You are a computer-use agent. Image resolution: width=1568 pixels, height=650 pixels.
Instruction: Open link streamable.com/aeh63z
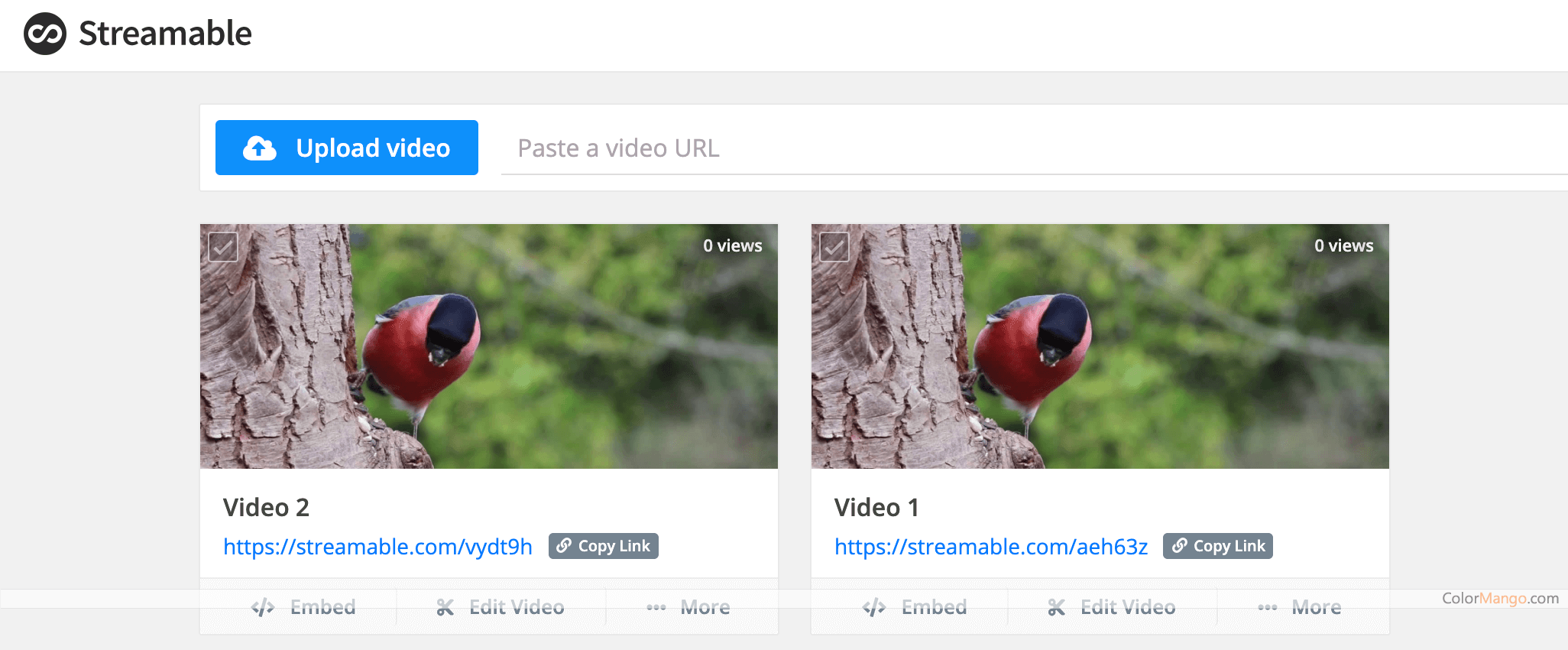click(x=991, y=547)
